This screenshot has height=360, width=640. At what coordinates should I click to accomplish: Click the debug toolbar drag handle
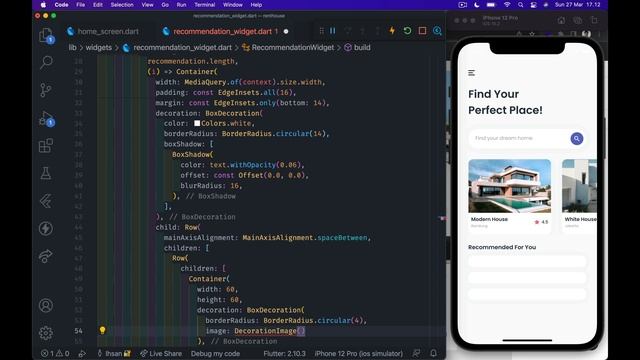[x=322, y=31]
